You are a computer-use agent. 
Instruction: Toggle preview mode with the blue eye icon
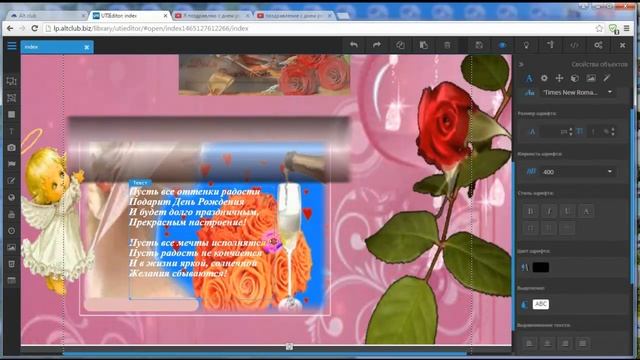tap(502, 45)
